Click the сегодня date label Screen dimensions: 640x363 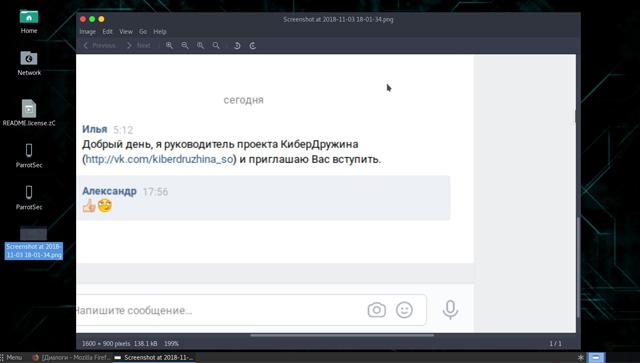pos(244,100)
